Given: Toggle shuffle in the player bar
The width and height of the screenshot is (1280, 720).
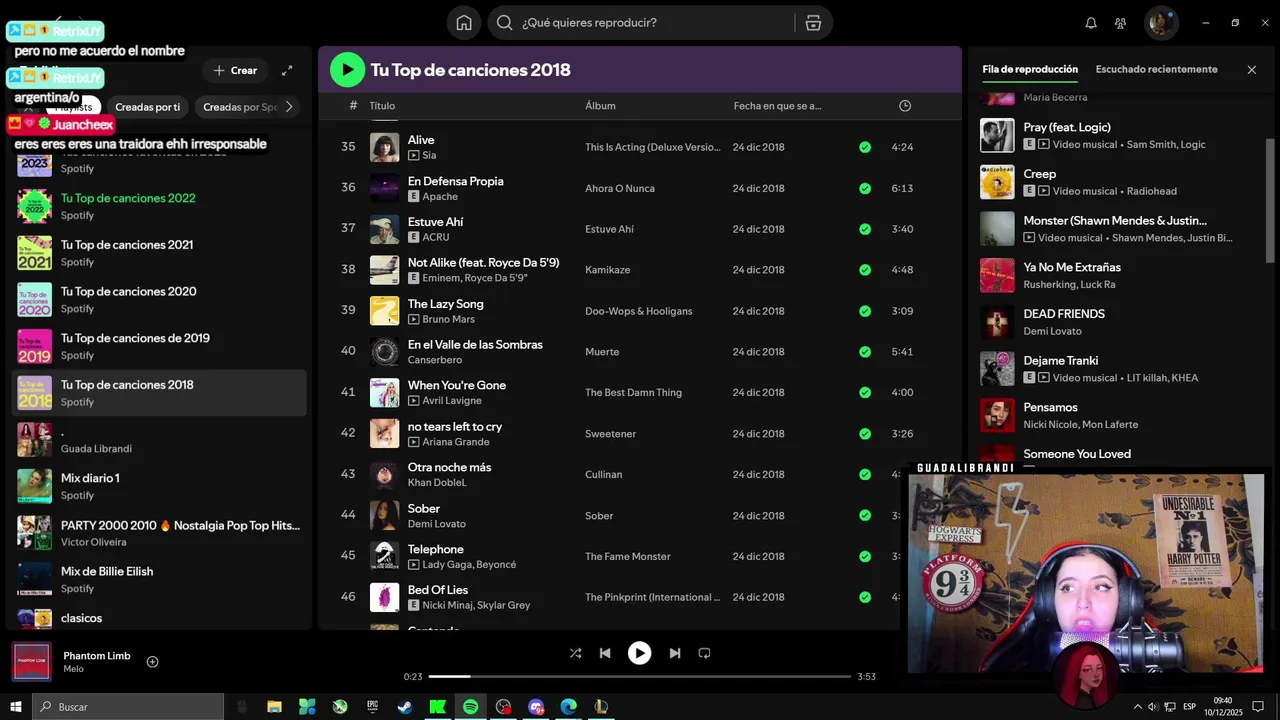Looking at the screenshot, I should pyautogui.click(x=575, y=653).
